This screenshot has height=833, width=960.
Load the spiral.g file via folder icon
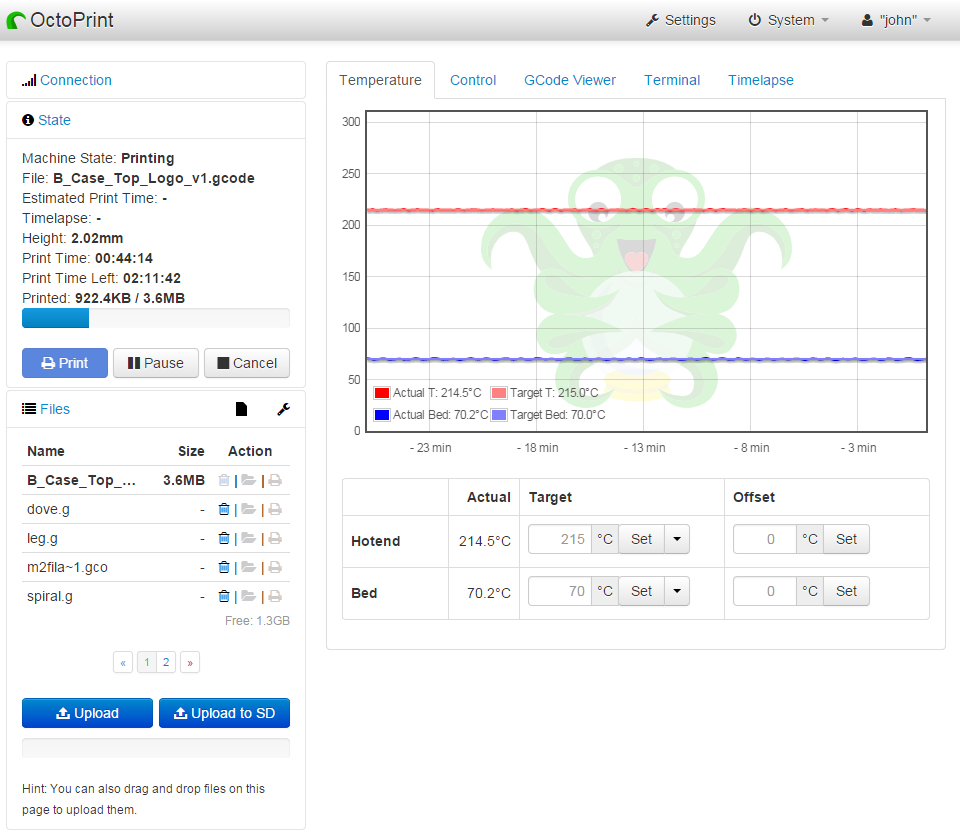coord(248,596)
